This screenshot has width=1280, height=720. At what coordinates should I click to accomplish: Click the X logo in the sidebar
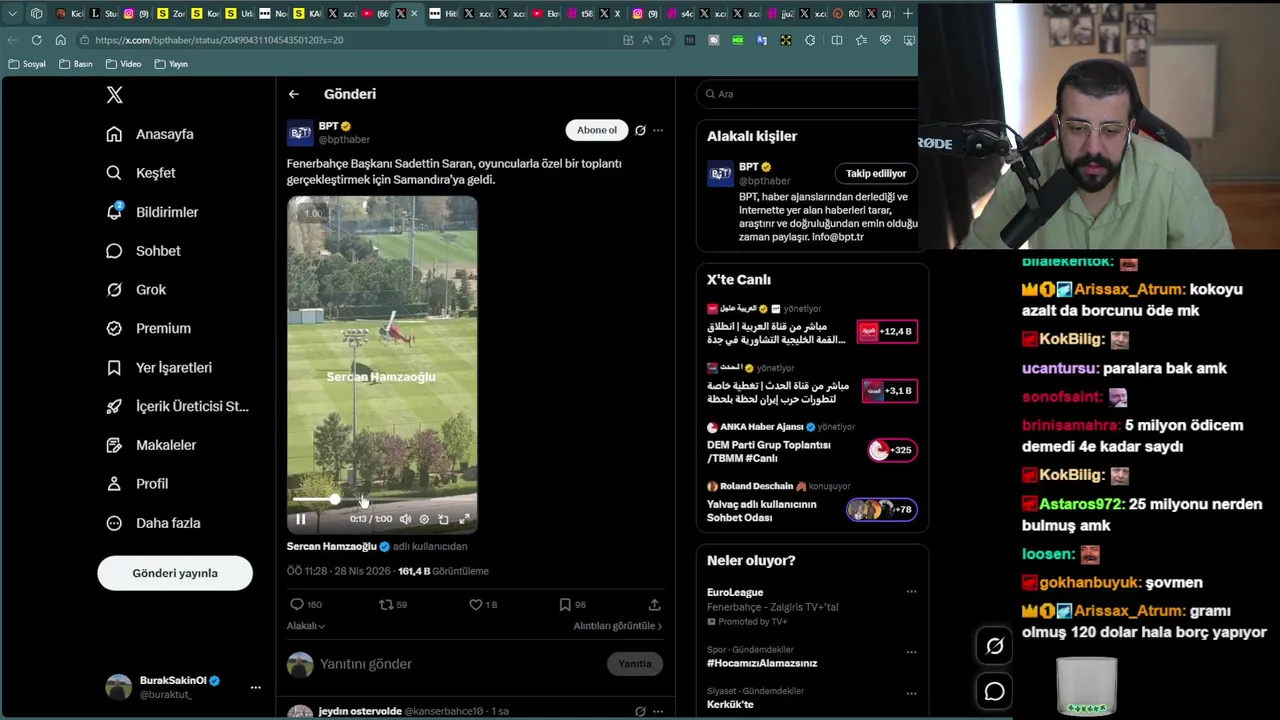[x=114, y=95]
